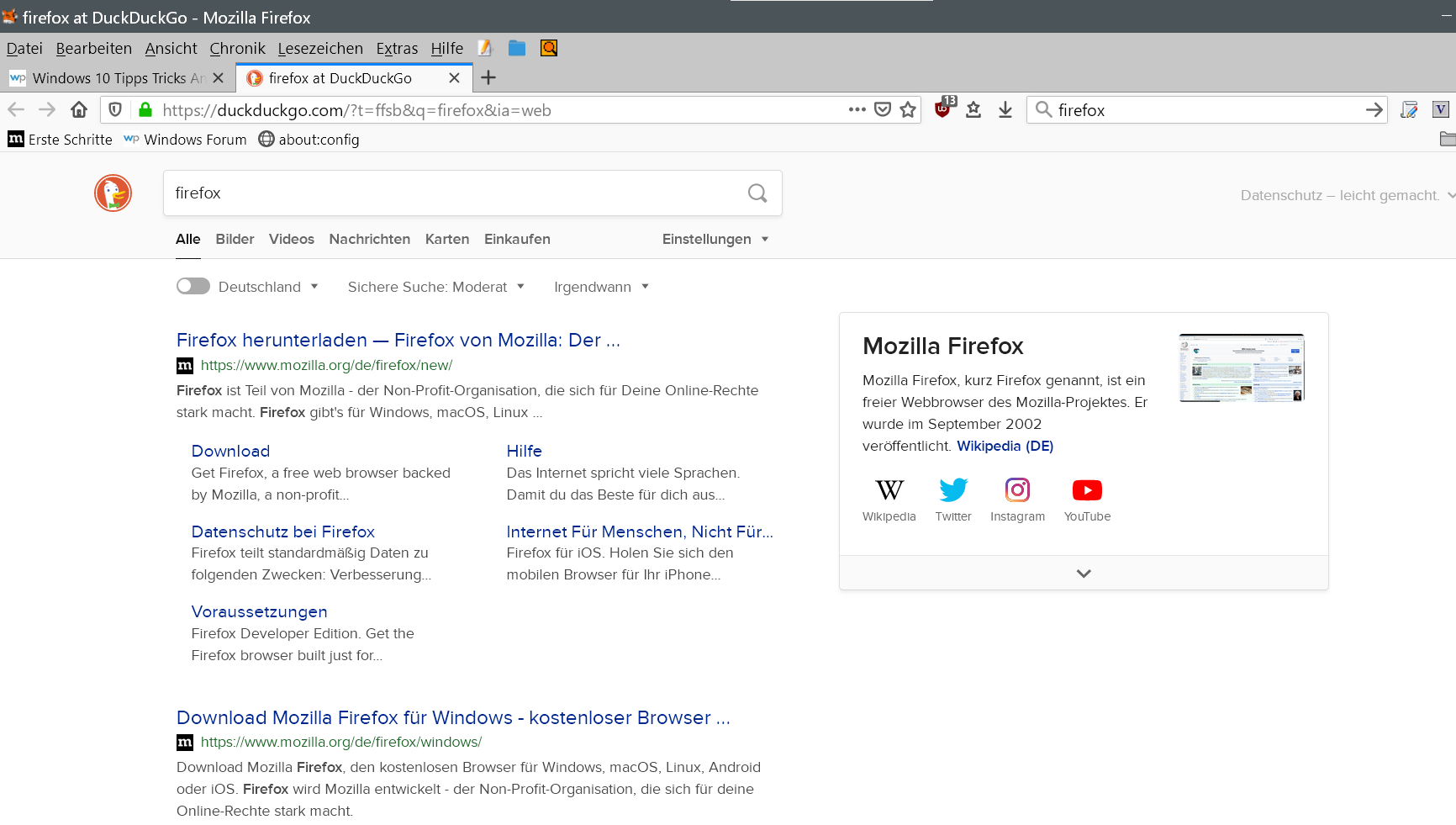Open the Downloads arrow in toolbar
This screenshot has width=1456, height=825.
[x=1005, y=110]
